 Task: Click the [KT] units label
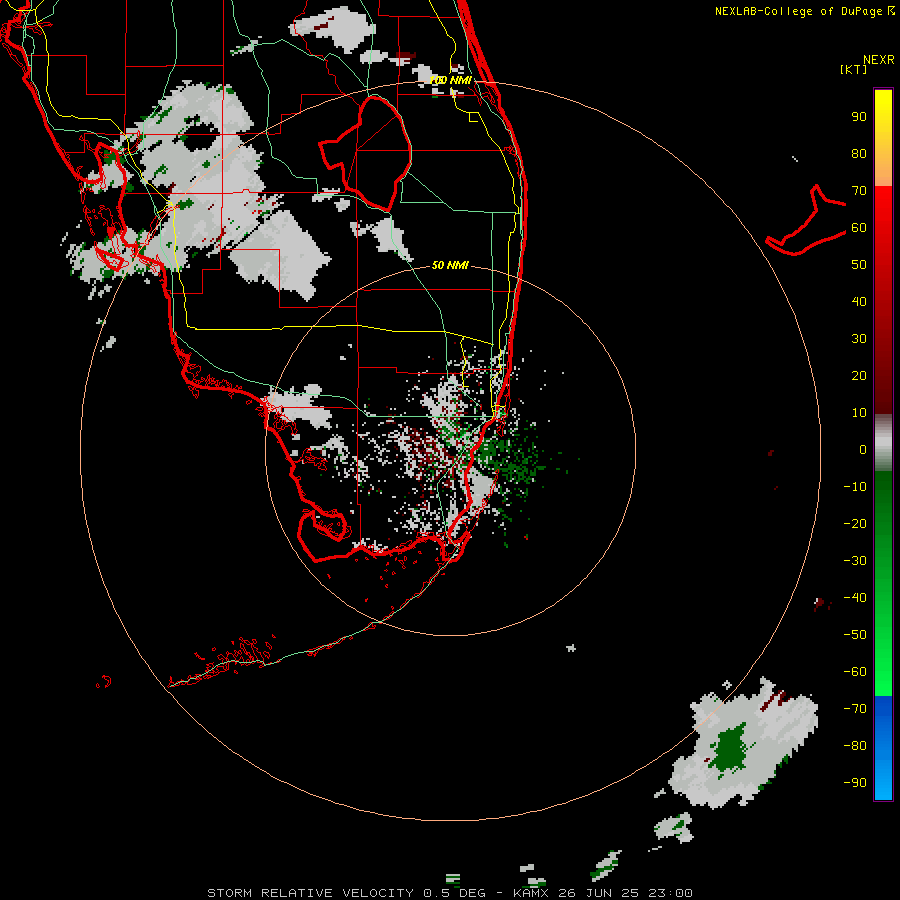coord(854,69)
